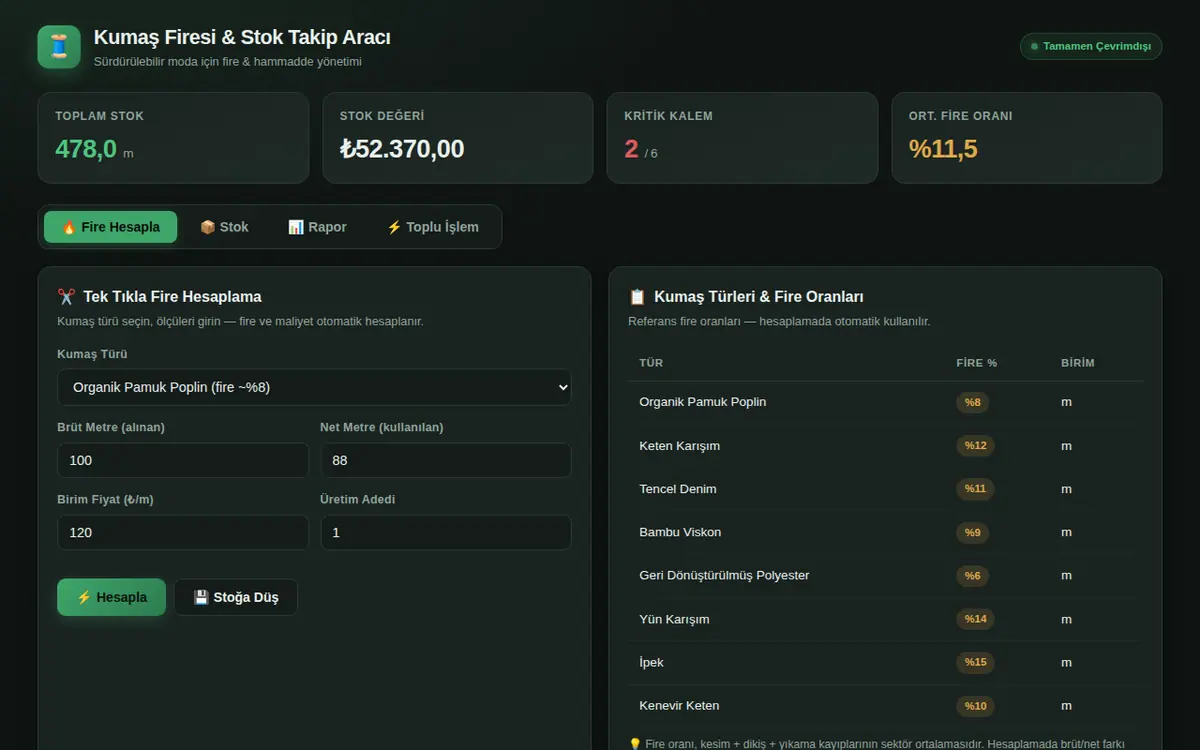Click the %6 fire rate badge
Screen dimensions: 1200x750
972,575
